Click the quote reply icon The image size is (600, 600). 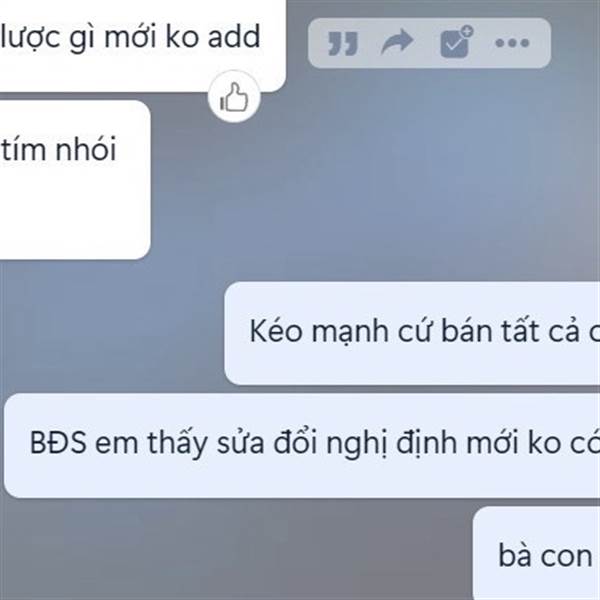point(342,43)
